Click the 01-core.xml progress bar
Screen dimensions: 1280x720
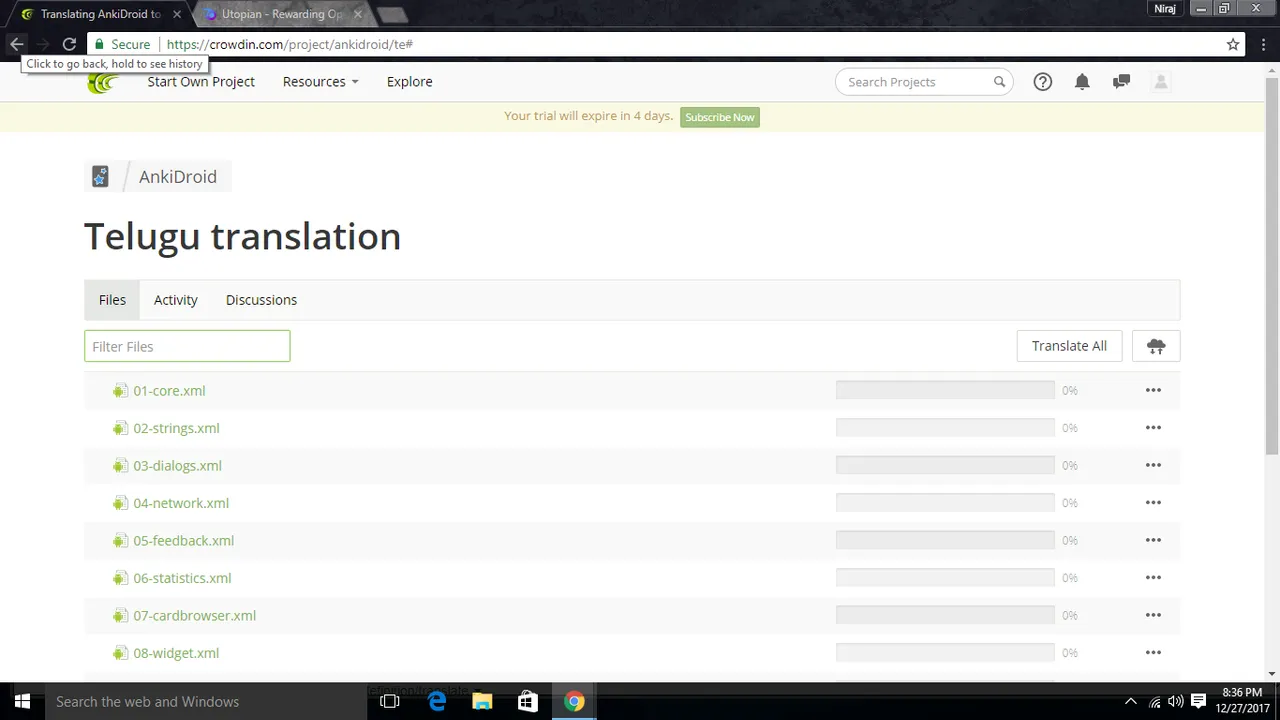click(945, 391)
